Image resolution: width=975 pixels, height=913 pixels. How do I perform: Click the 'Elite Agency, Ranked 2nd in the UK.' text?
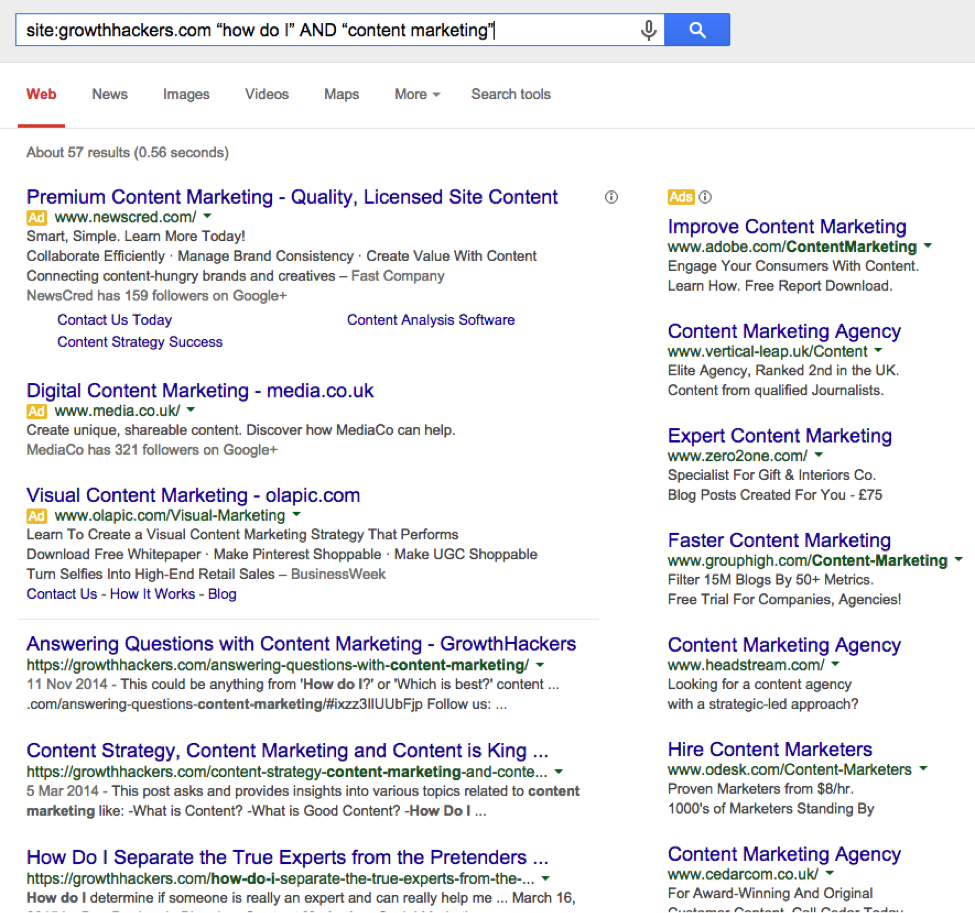coord(783,371)
